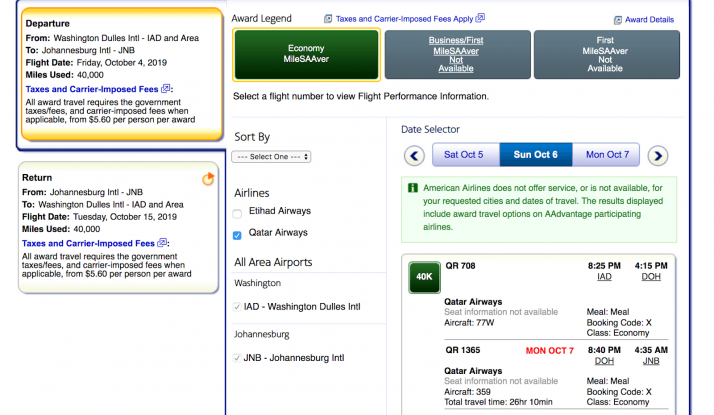Click the orange change-flight icon in Return panel
Screen dimensions: 714x415
point(208,179)
